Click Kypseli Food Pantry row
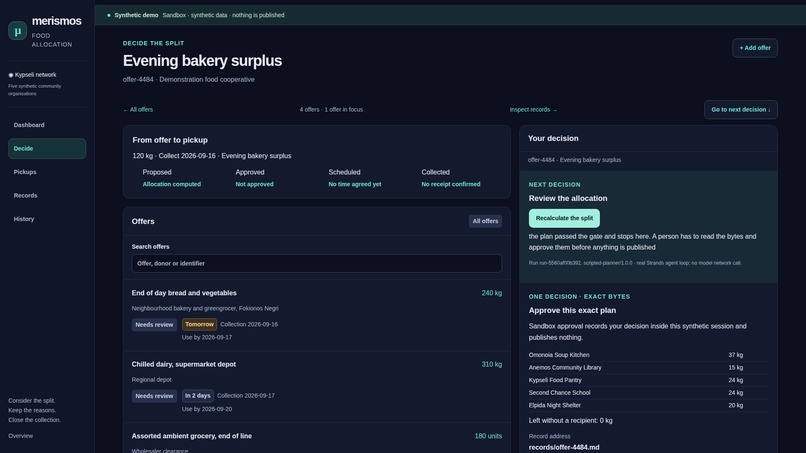Screen dimensions: 806x453 (x=648, y=380)
